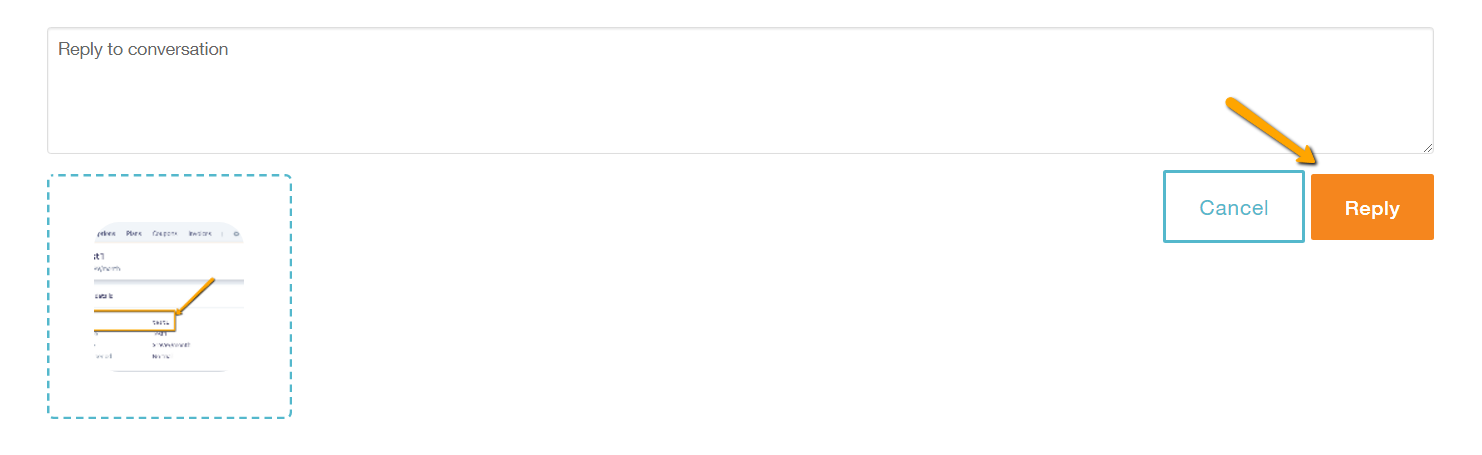Click the gear icon in the thumbnail

tap(237, 234)
